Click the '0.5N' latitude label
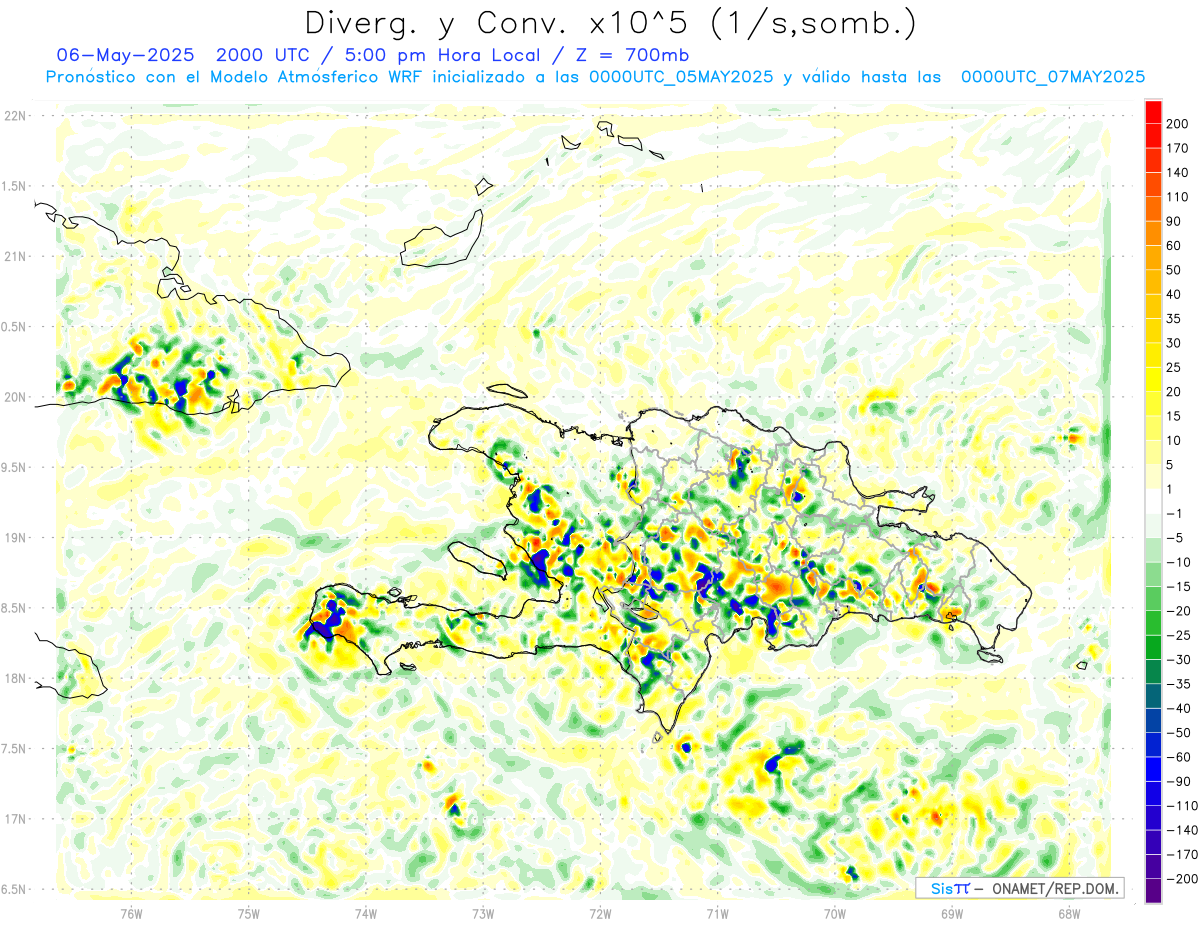This screenshot has height=927, width=1200. pyautogui.click(x=15, y=327)
